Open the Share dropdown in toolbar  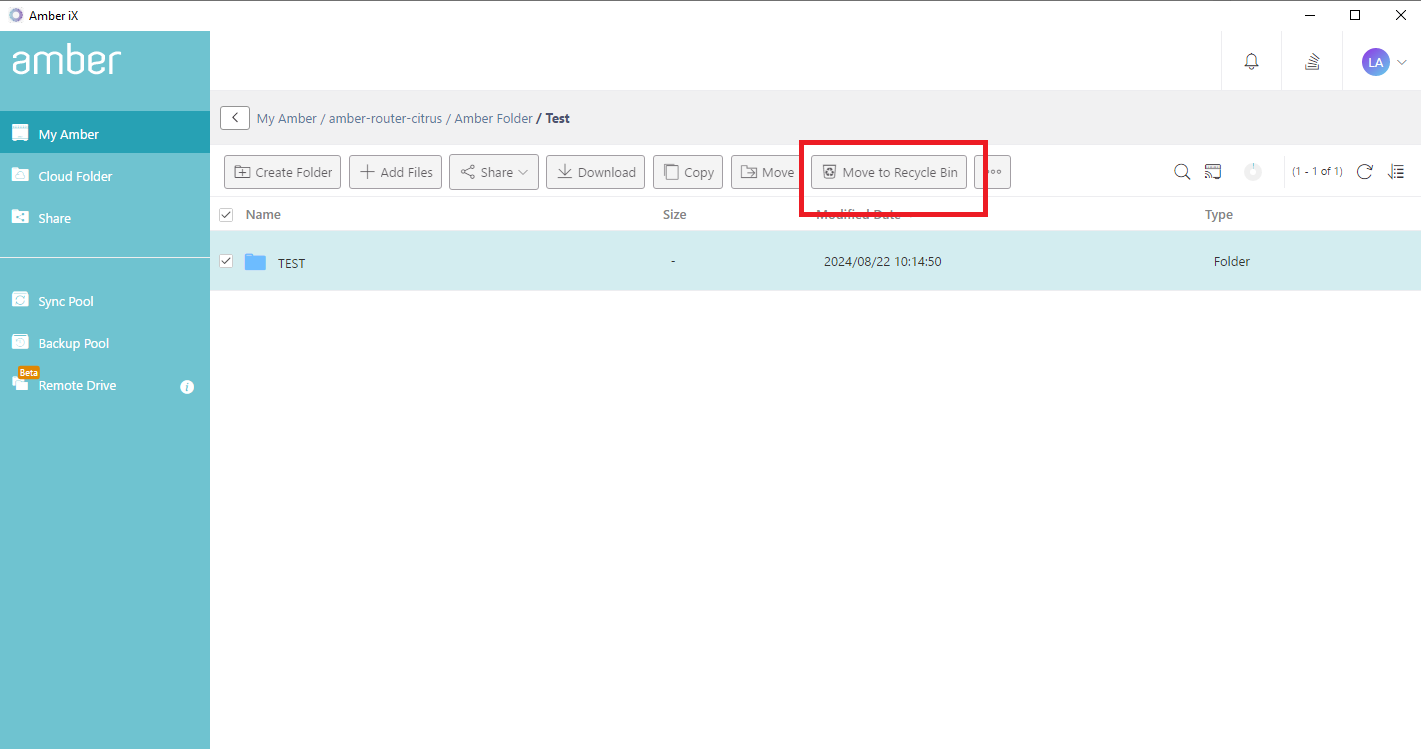(x=494, y=172)
